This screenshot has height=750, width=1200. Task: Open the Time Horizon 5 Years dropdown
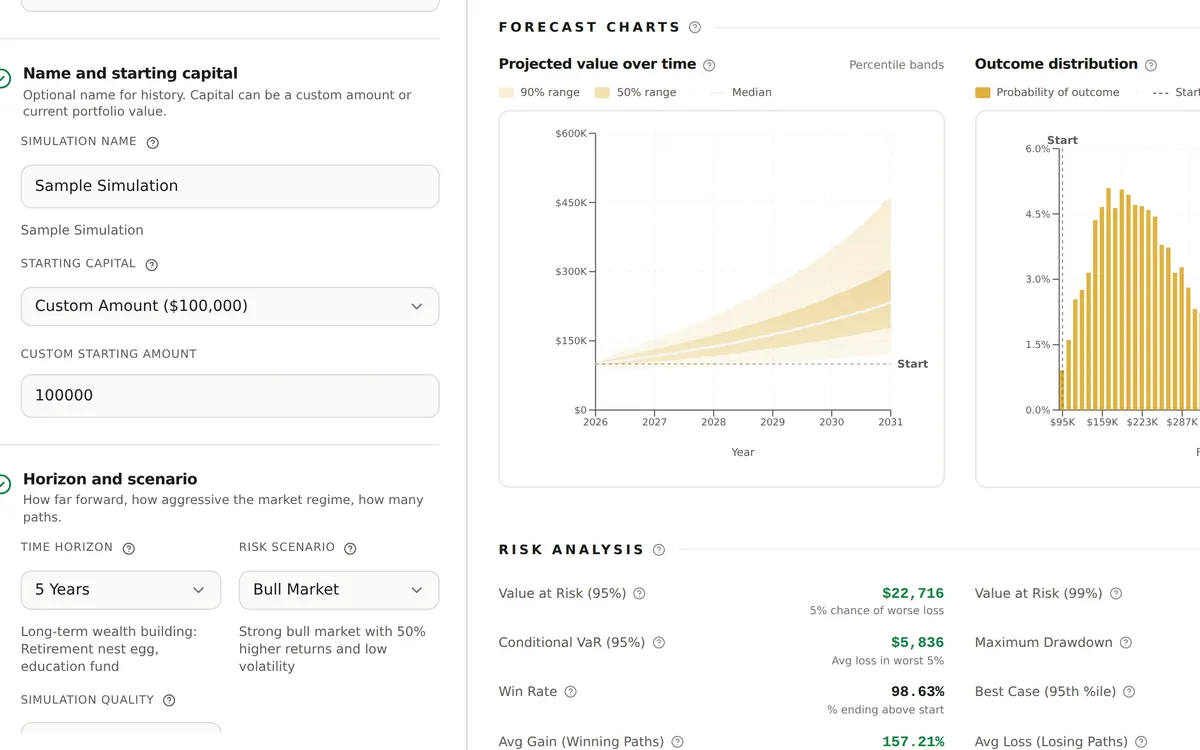121,590
